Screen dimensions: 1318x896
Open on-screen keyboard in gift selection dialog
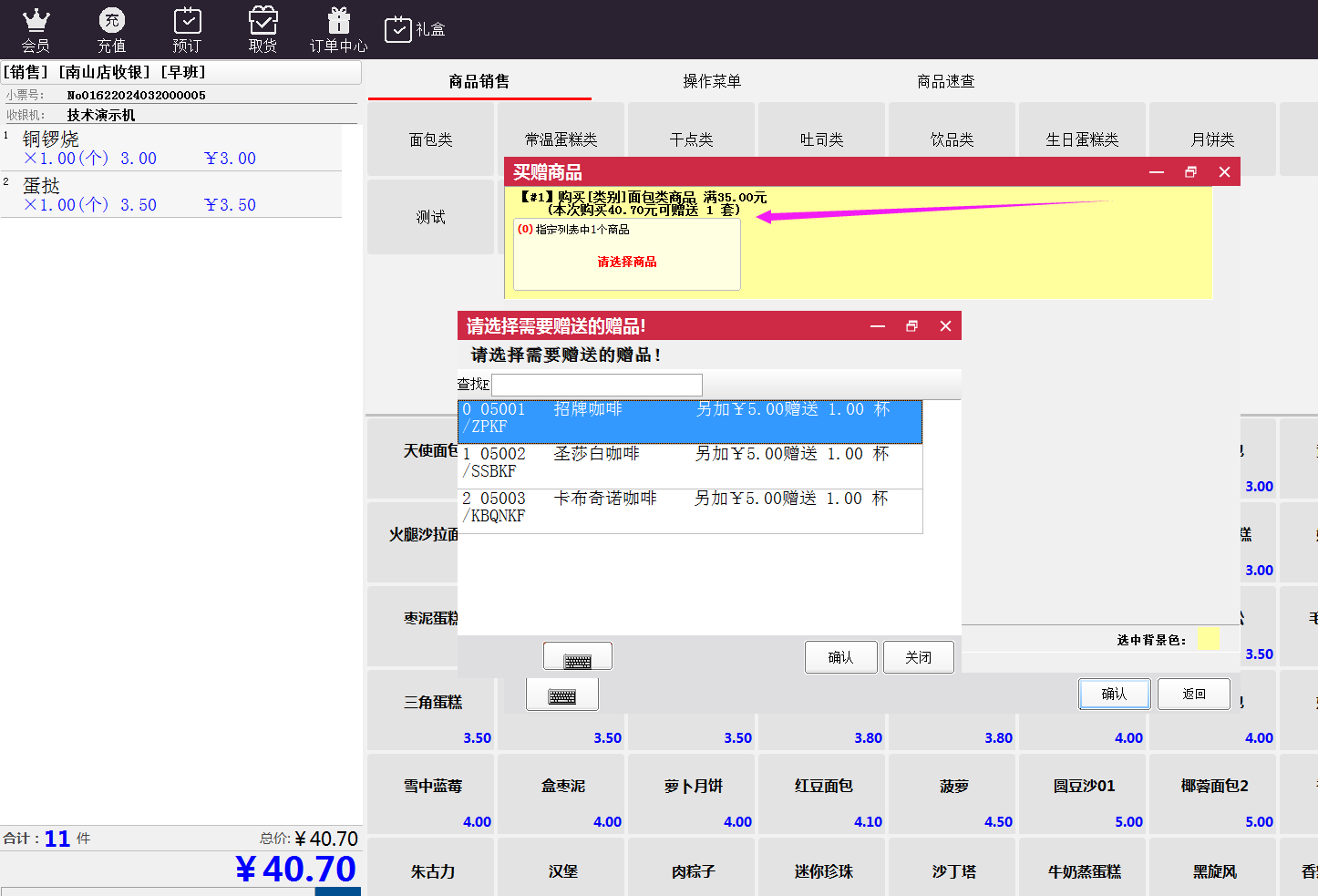click(577, 657)
